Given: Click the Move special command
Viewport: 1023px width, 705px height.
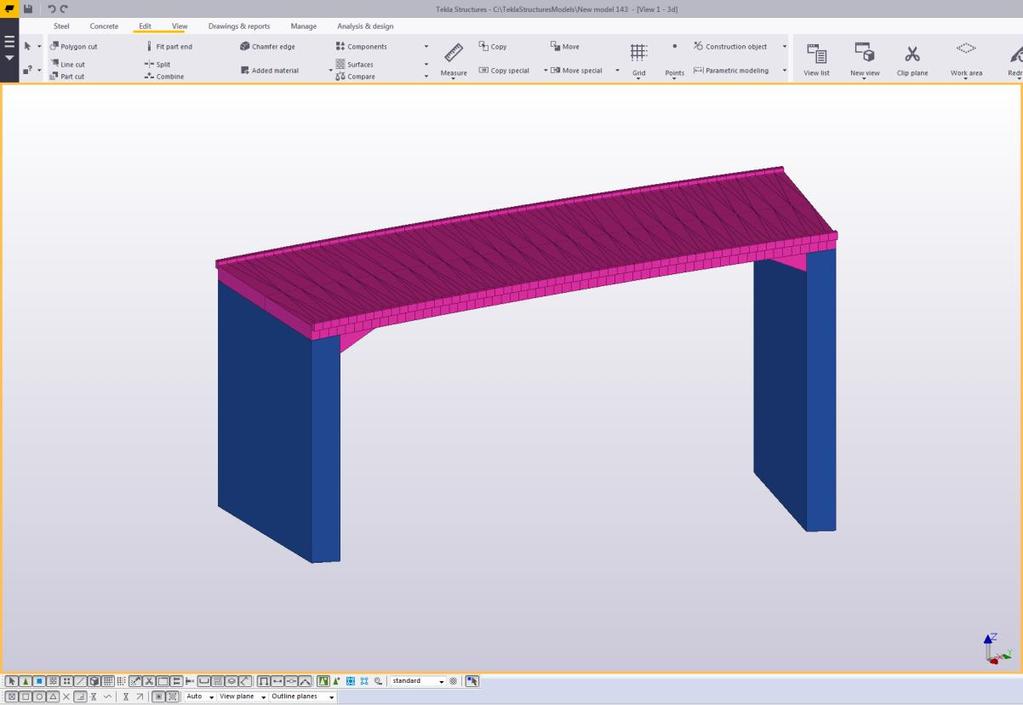Looking at the screenshot, I should 576,70.
